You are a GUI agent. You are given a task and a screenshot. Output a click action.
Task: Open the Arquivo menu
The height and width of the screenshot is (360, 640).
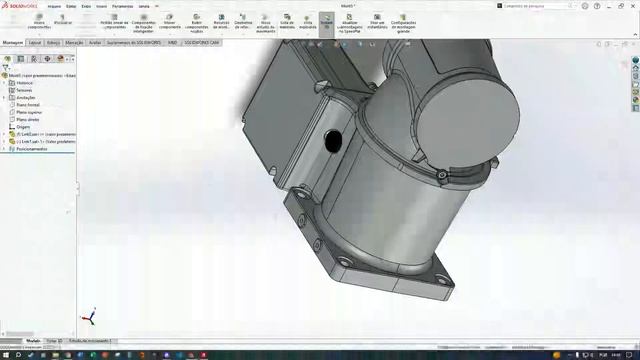[x=54, y=7]
